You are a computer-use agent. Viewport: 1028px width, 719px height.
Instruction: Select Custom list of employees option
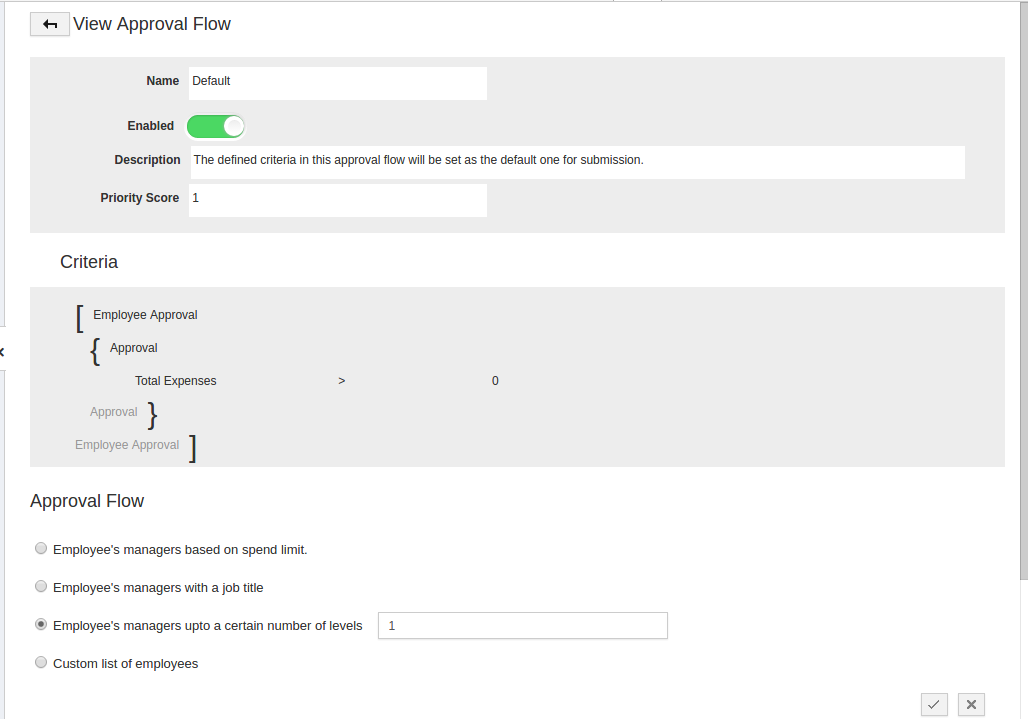(x=41, y=662)
